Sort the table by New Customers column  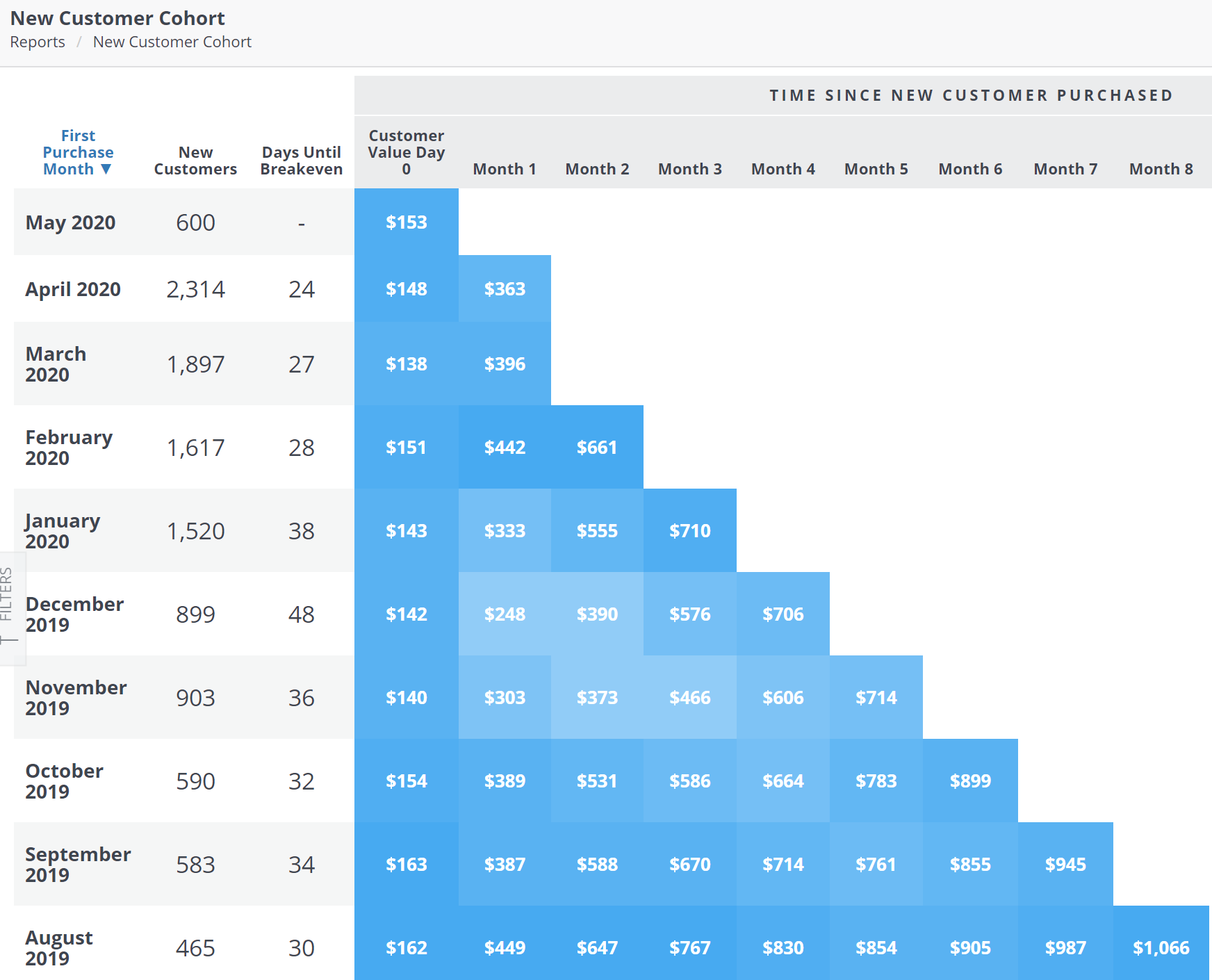tap(195, 161)
